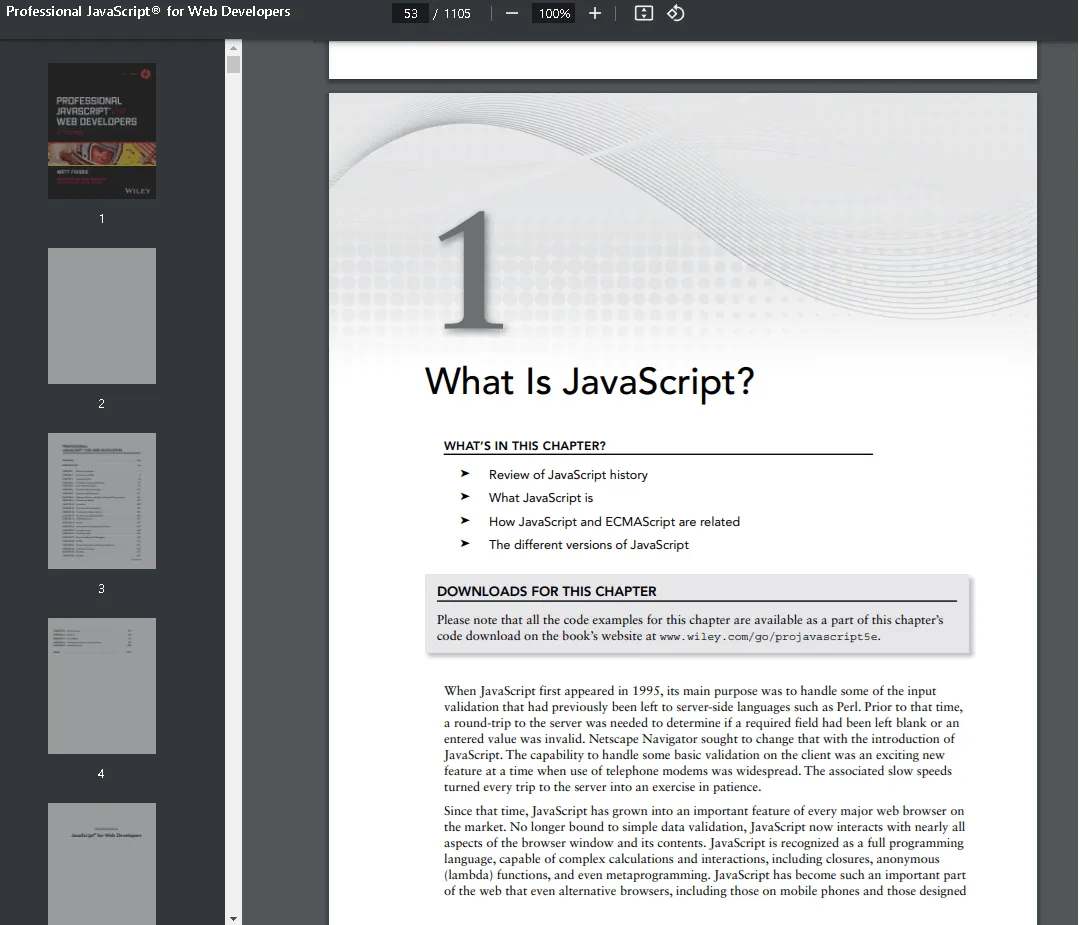The height and width of the screenshot is (925, 1079).
Task: Click the document title in the toolbar
Action: 148,12
